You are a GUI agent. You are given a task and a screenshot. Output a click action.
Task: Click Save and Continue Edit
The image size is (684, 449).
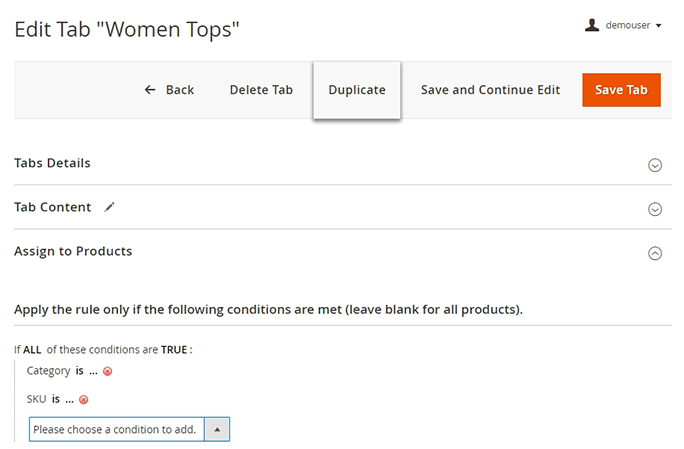(490, 90)
